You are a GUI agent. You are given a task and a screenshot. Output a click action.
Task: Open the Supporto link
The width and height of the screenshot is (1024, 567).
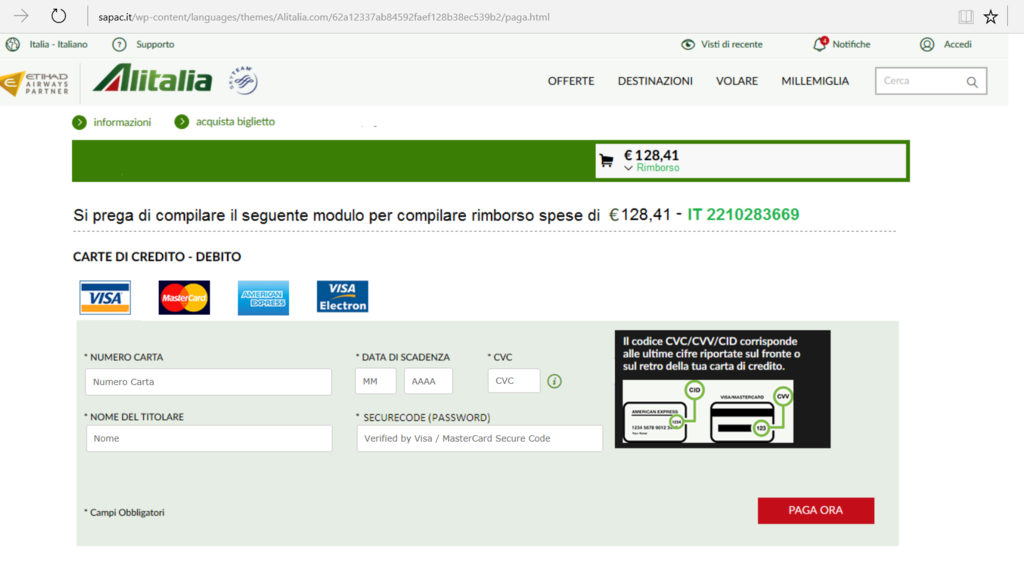(x=155, y=44)
